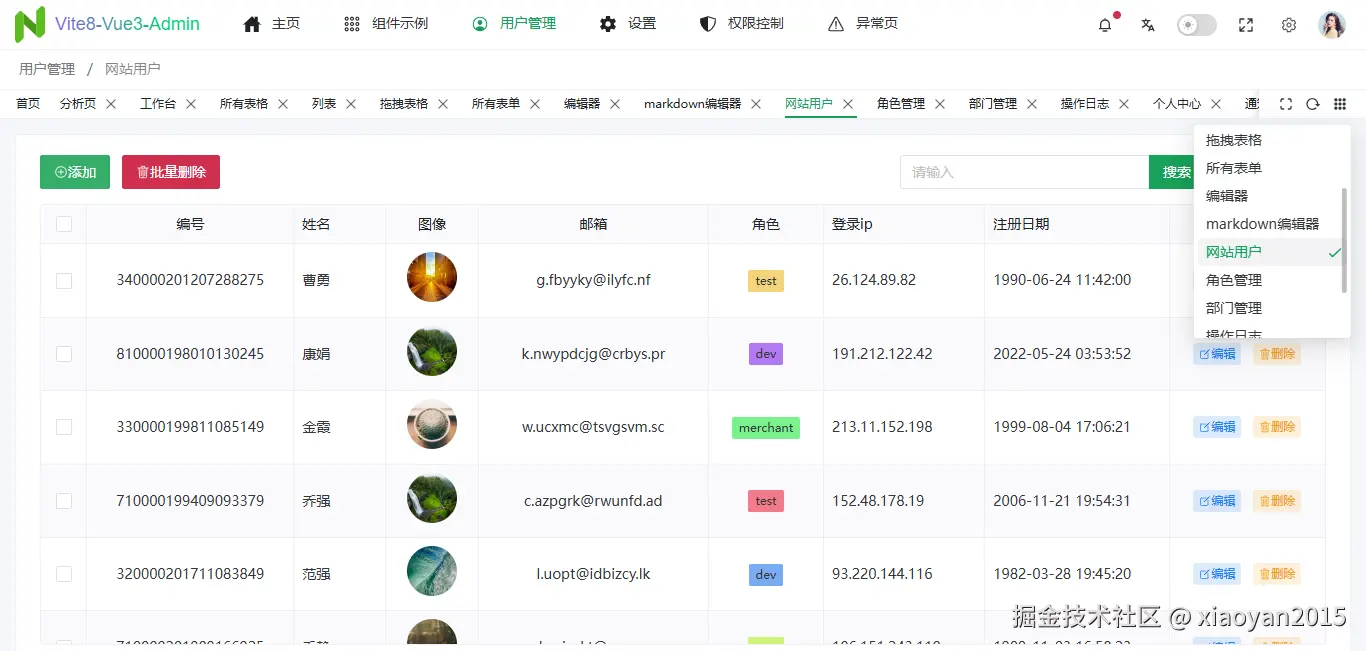Viewport: 1366px width, 651px height.
Task: Switch to the 角色管理 tab
Action: click(901, 104)
